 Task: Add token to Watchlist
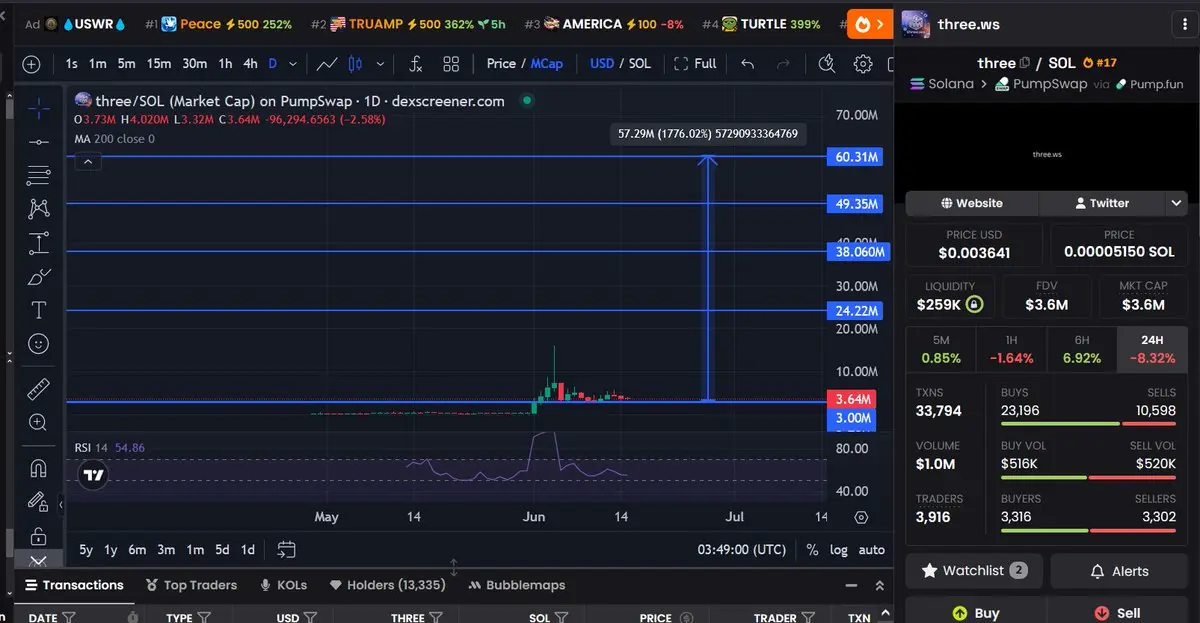[x=974, y=571]
